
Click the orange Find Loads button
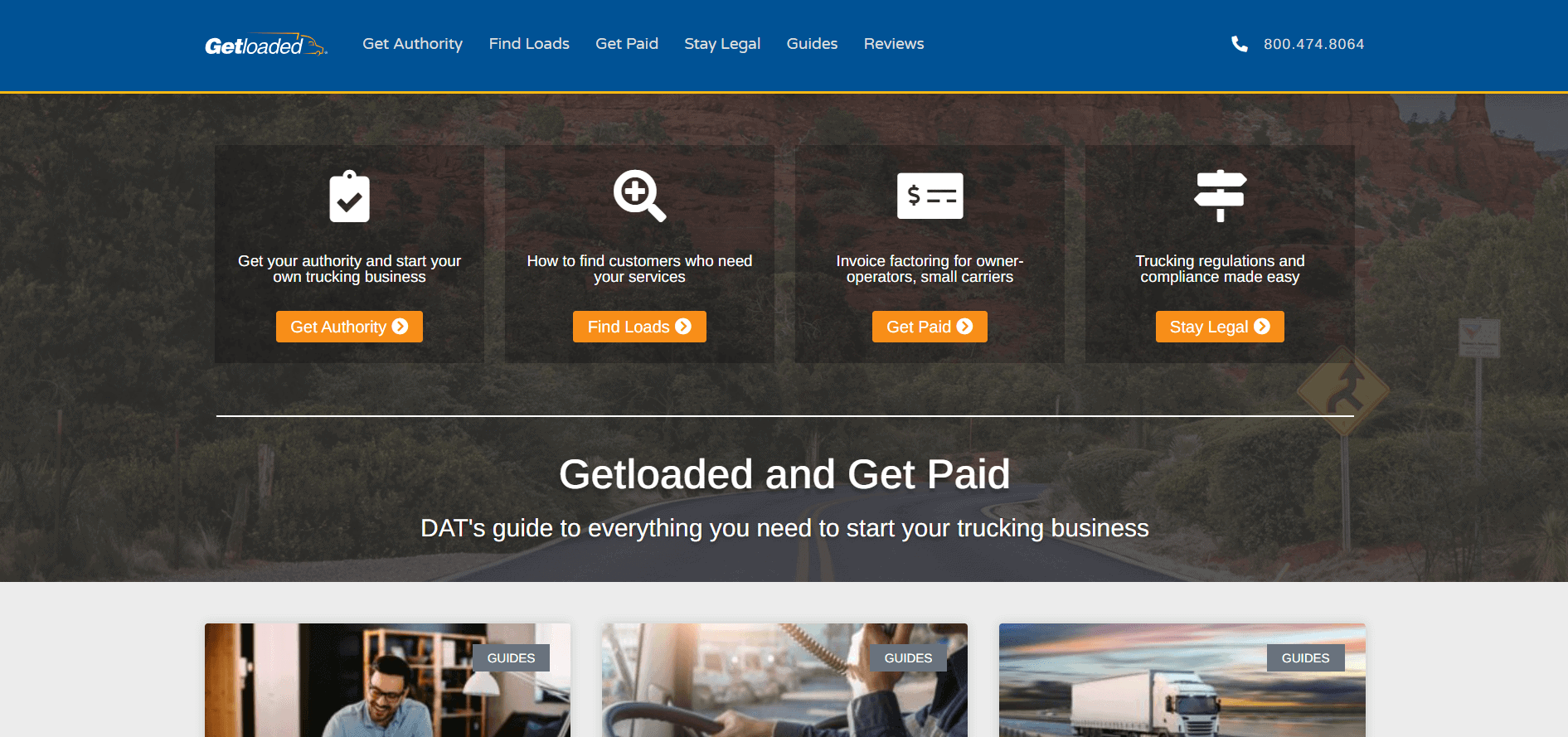point(639,327)
